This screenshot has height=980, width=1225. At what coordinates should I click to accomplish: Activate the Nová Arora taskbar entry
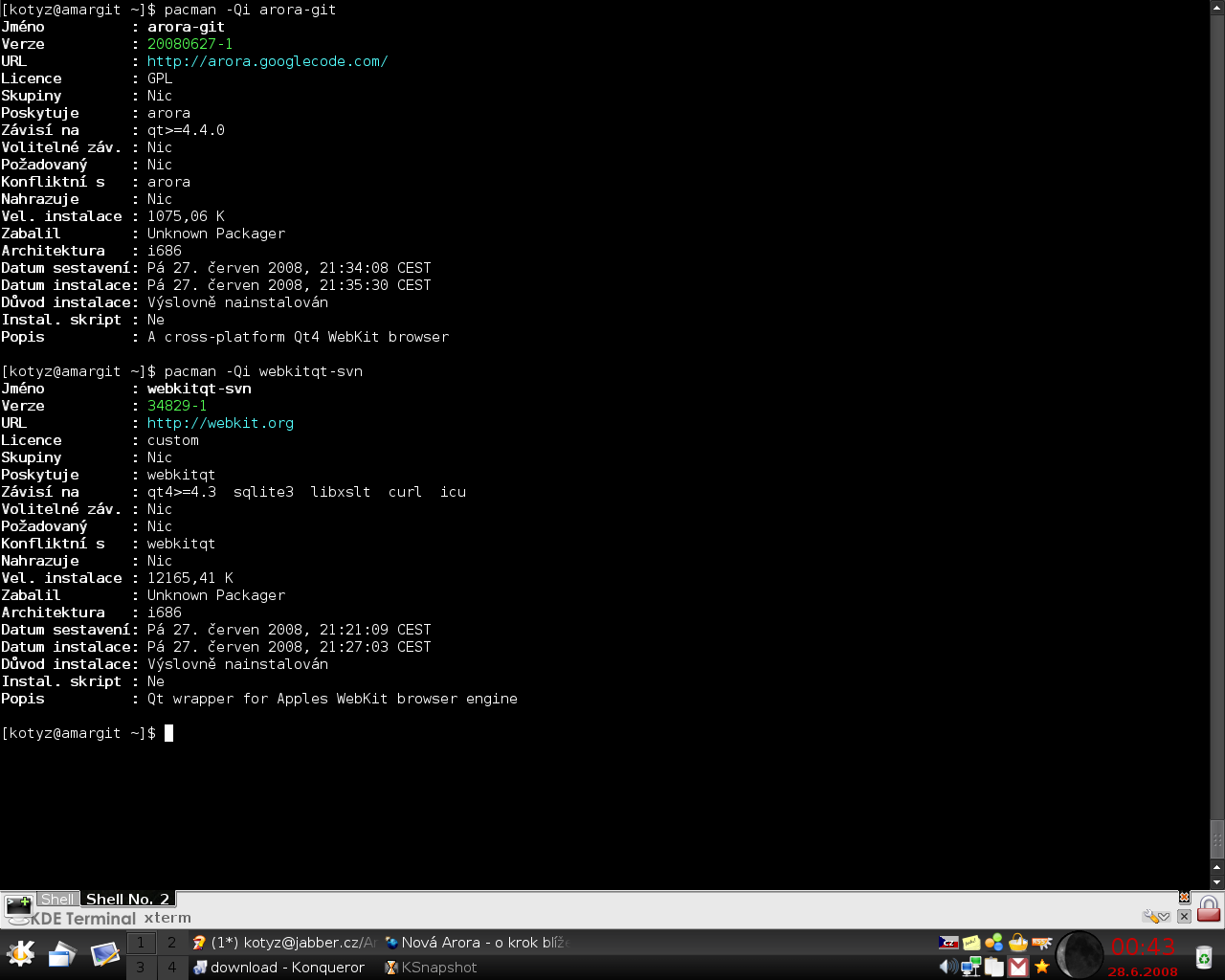(x=477, y=943)
